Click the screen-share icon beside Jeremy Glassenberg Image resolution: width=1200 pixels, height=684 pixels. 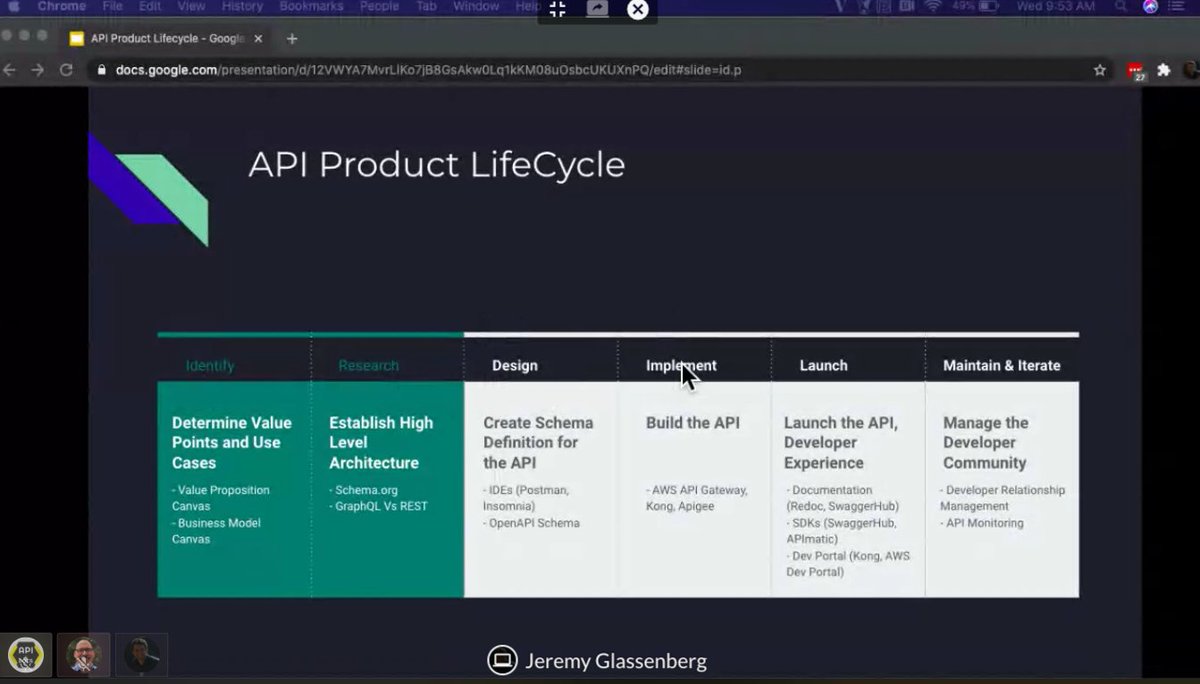(x=501, y=660)
